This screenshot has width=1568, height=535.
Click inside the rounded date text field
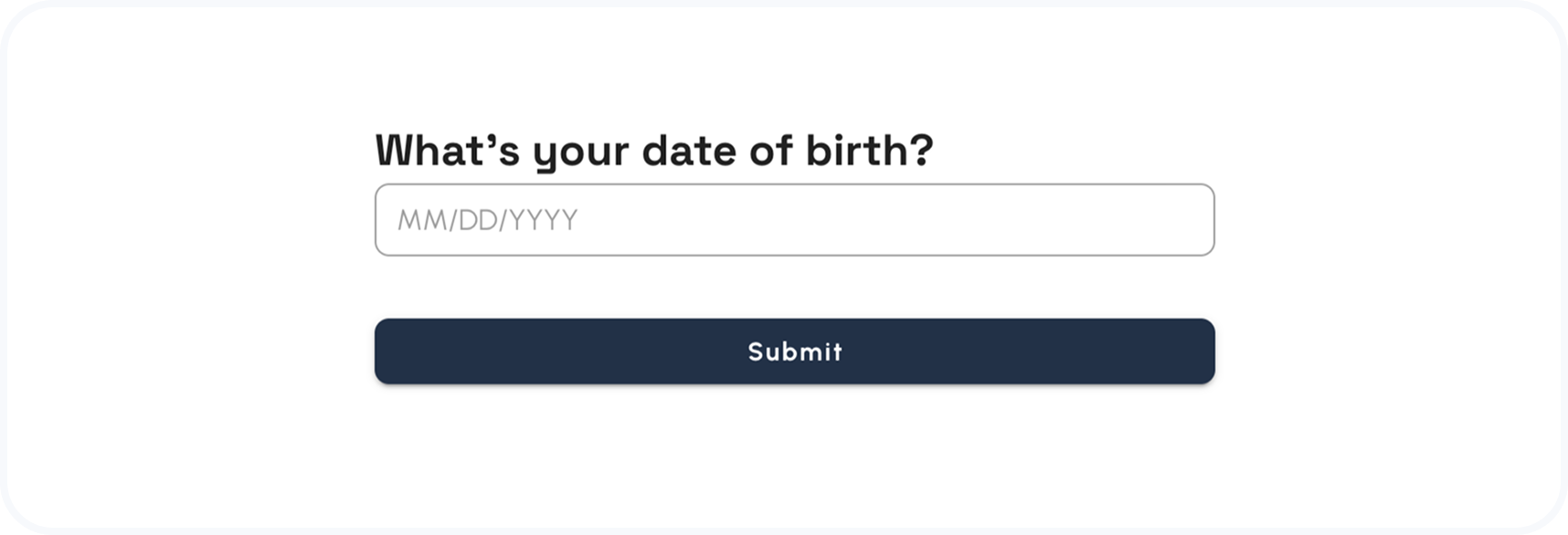point(794,220)
